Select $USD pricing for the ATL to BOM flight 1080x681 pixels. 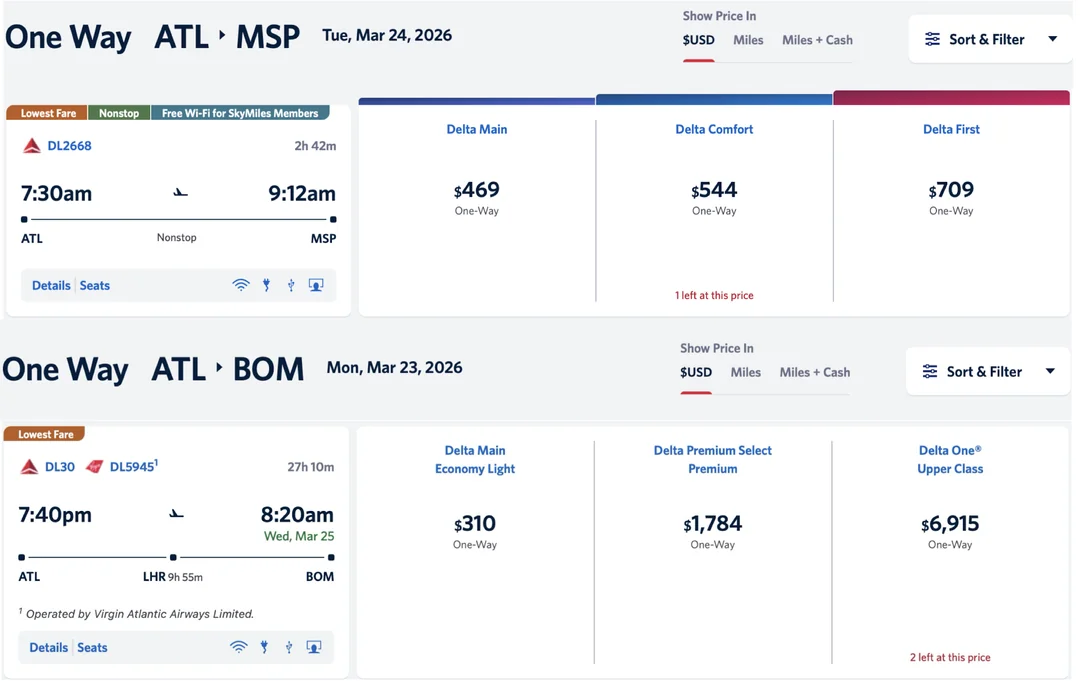[696, 372]
